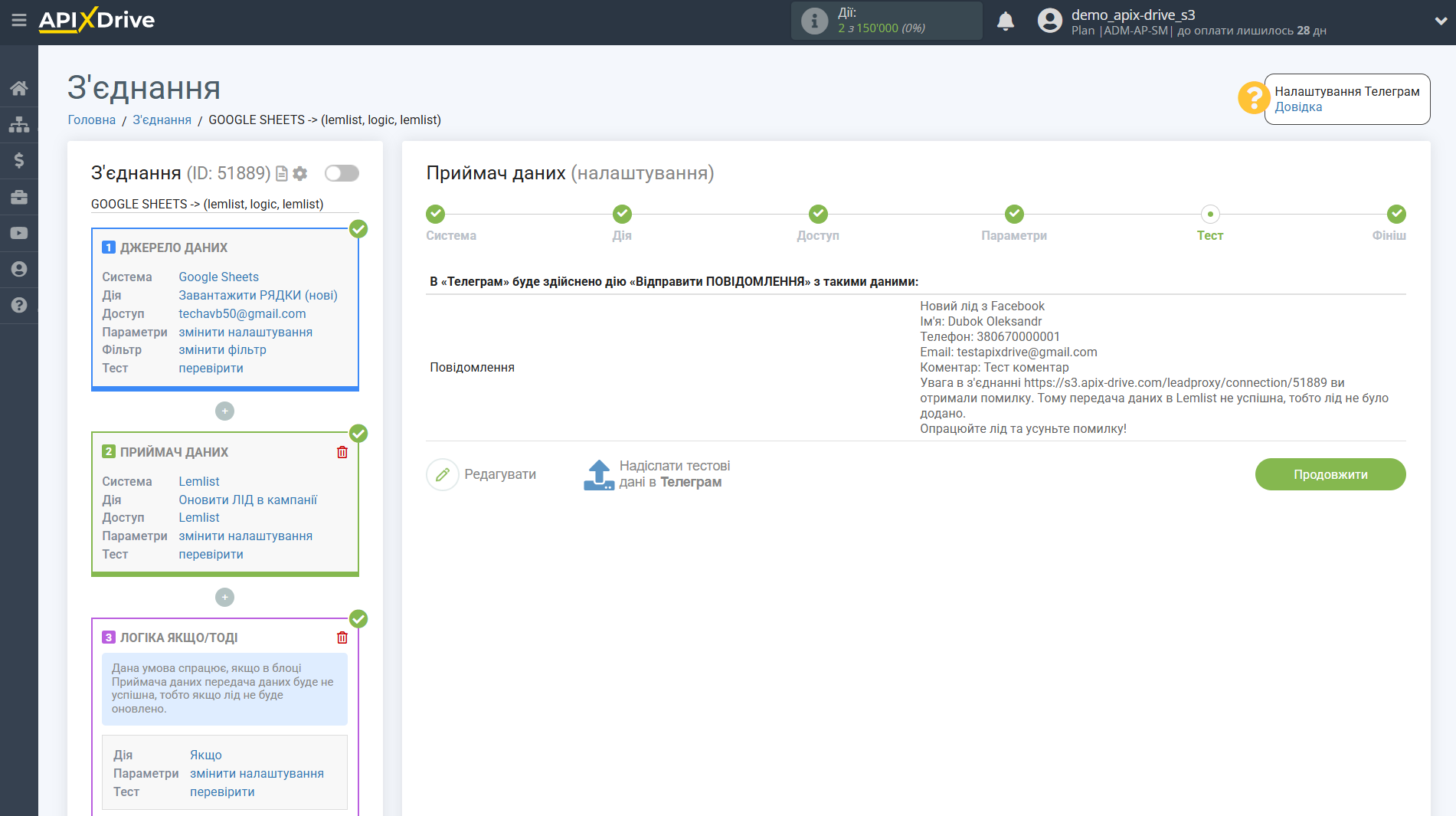Open the Довідка help link

1298,107
